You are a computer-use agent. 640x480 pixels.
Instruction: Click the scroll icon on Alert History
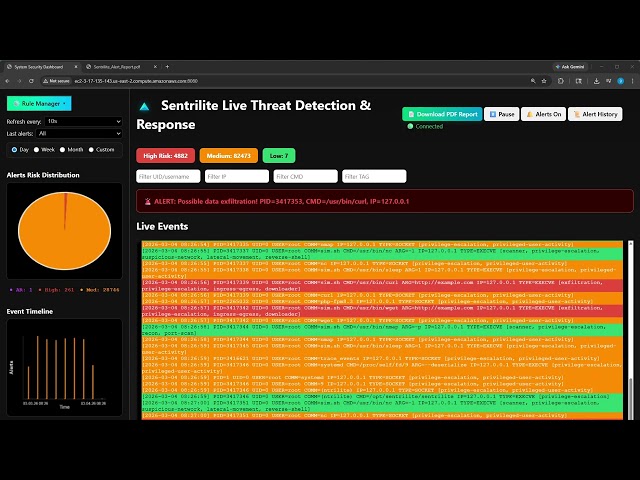(577, 114)
